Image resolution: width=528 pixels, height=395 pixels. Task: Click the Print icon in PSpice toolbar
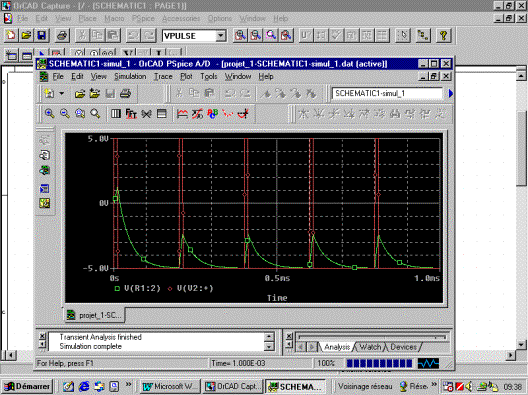click(x=126, y=93)
